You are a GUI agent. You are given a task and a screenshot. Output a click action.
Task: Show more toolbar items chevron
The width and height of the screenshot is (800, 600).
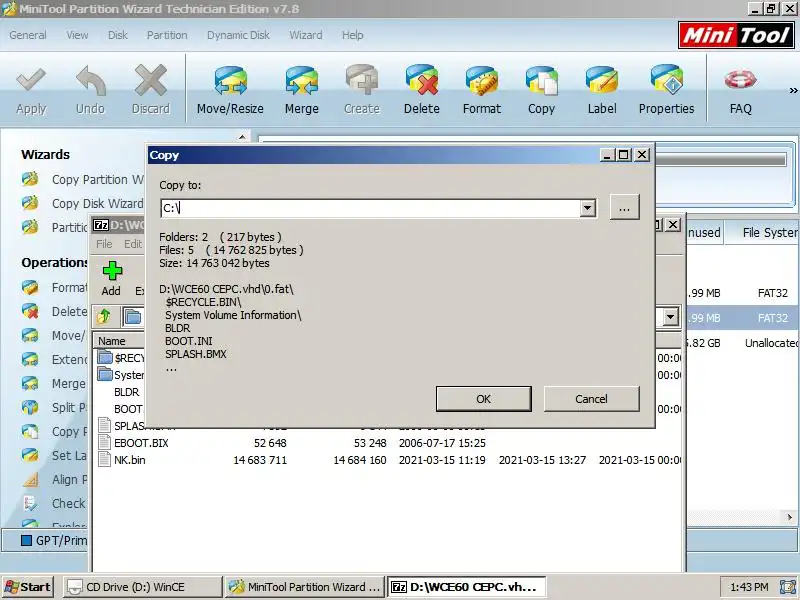(793, 90)
